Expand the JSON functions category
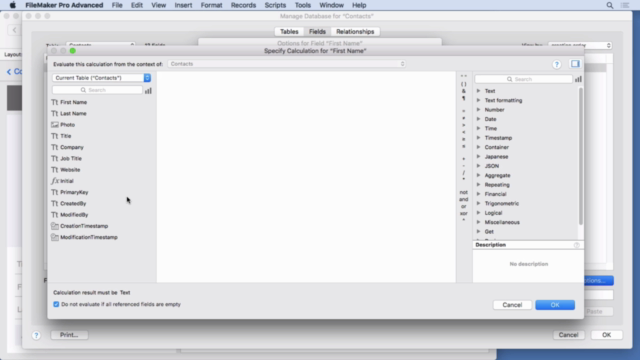The height and width of the screenshot is (360, 640). [x=478, y=166]
